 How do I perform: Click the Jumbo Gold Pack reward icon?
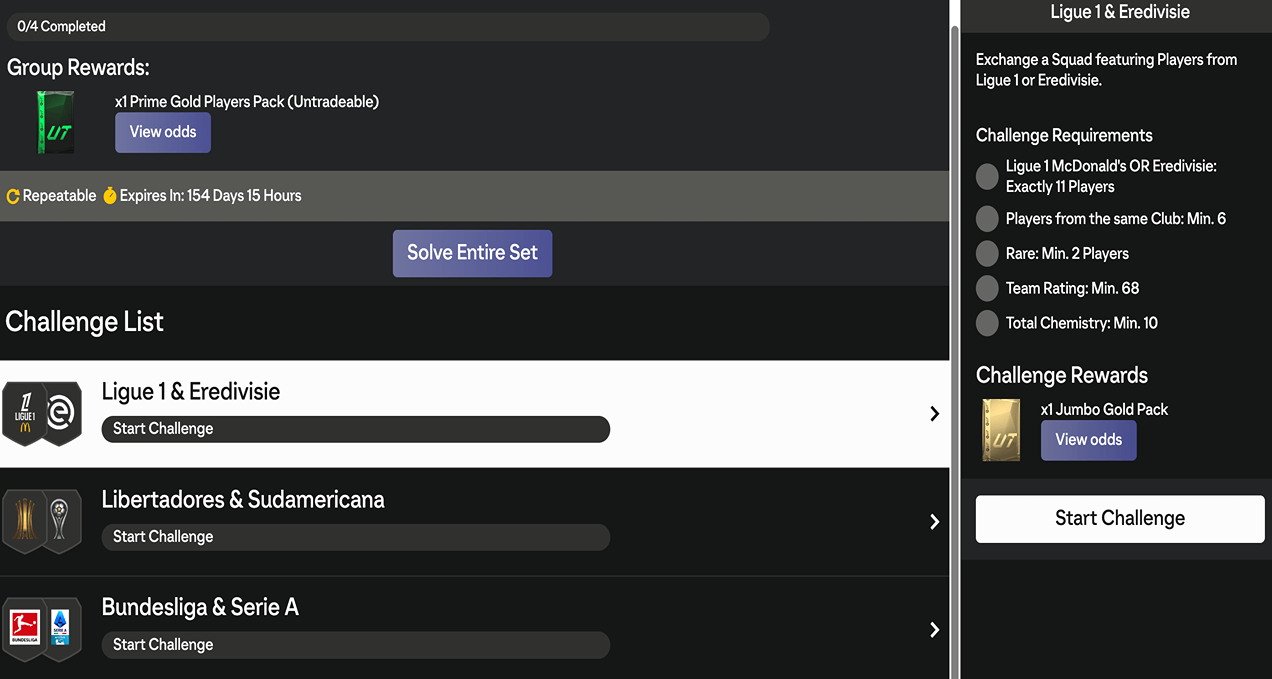[x=1001, y=430]
